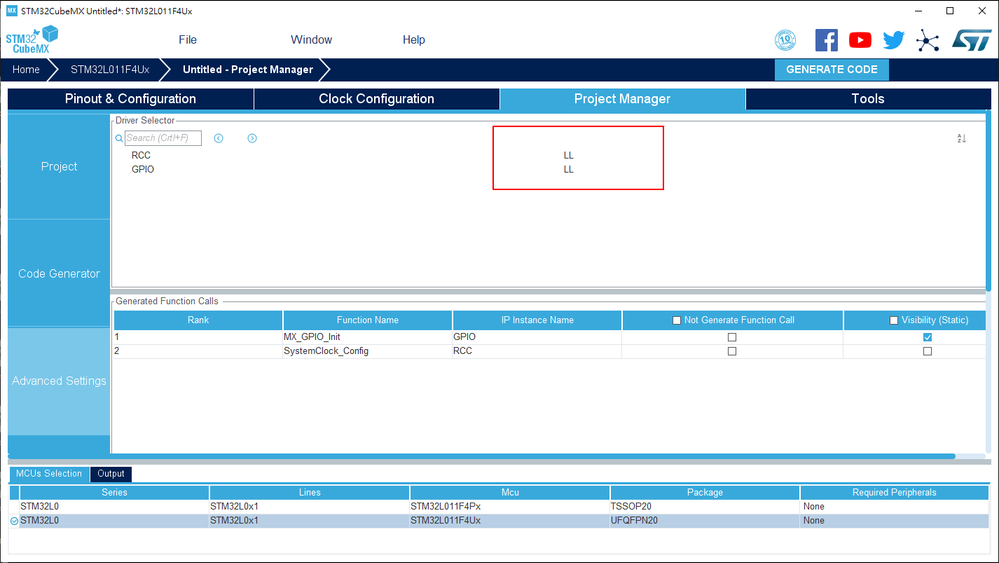
Task: Switch to Pinout & Configuration tab
Action: pos(131,99)
